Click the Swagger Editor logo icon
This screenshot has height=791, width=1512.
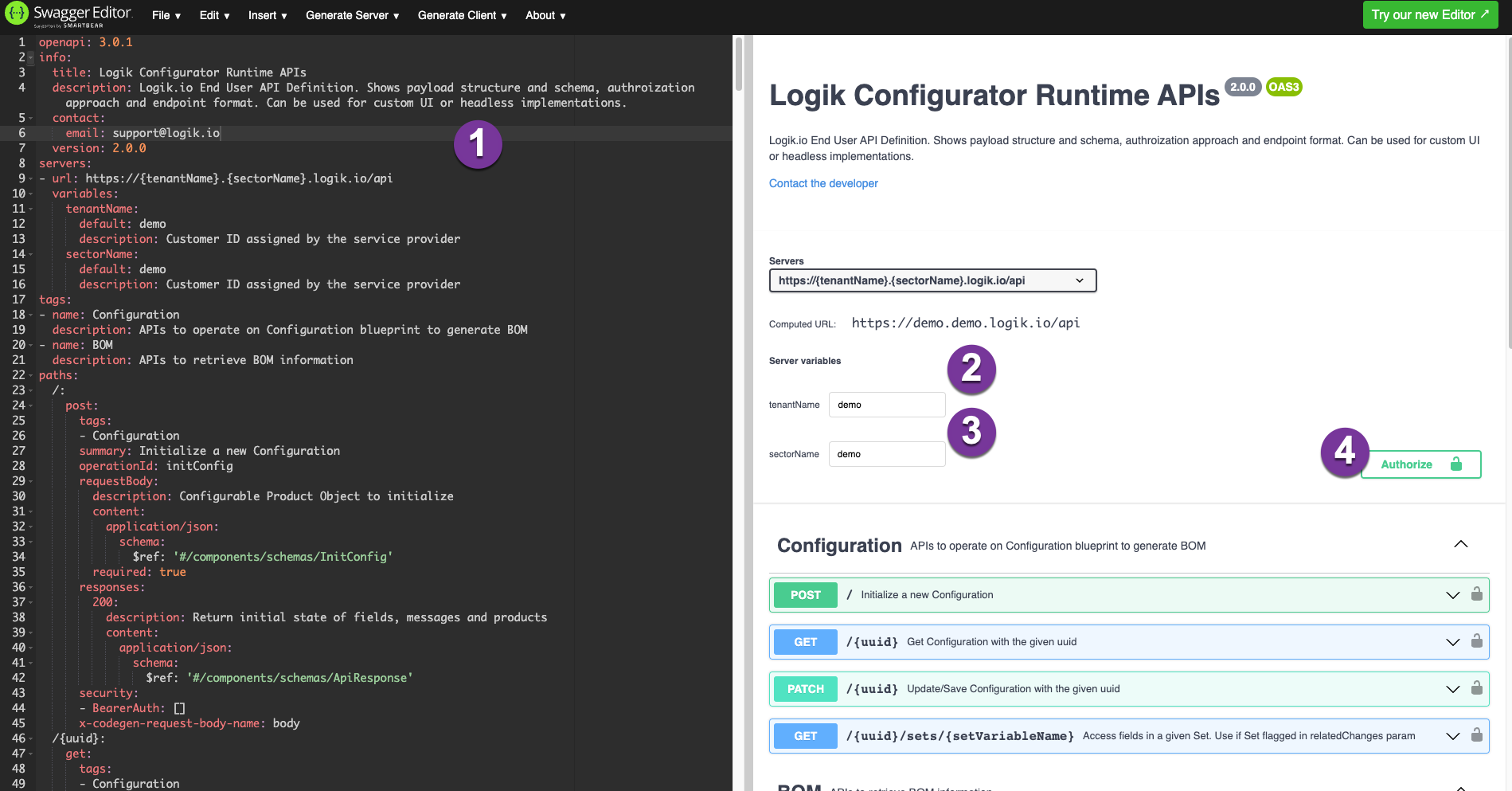15,14
